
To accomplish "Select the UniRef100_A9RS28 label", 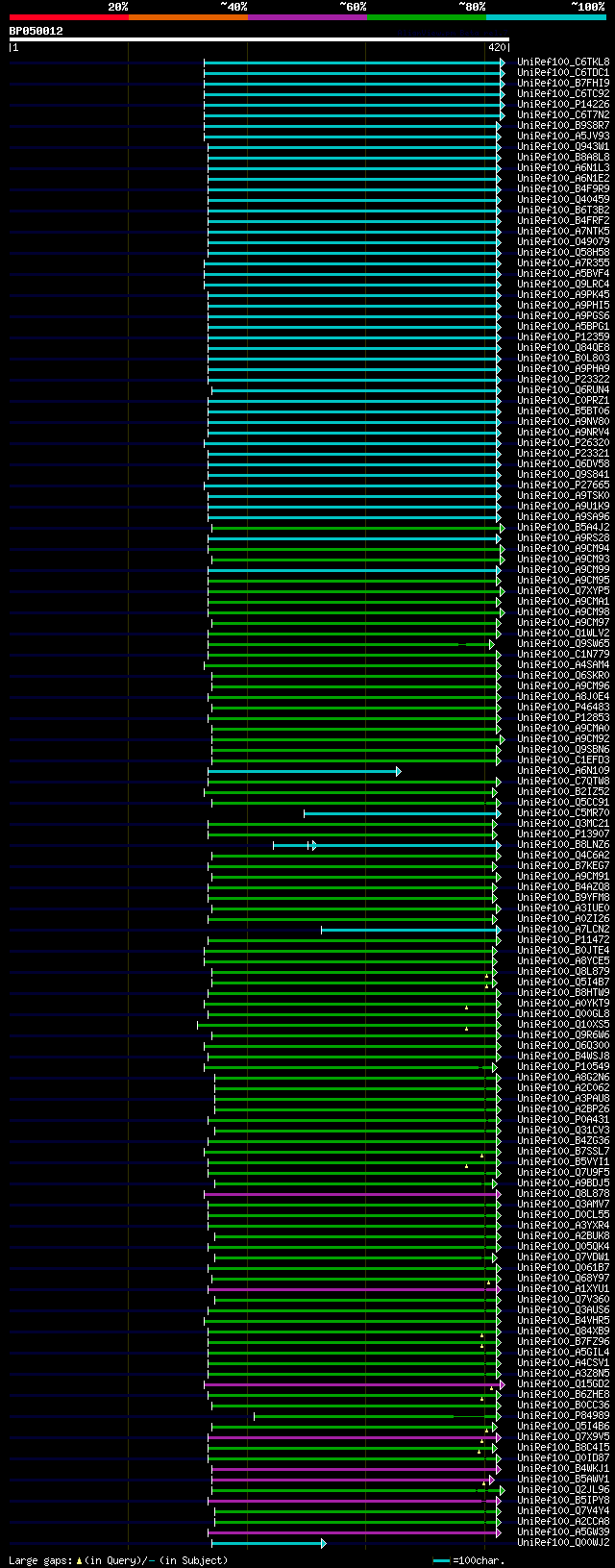I will [563, 537].
